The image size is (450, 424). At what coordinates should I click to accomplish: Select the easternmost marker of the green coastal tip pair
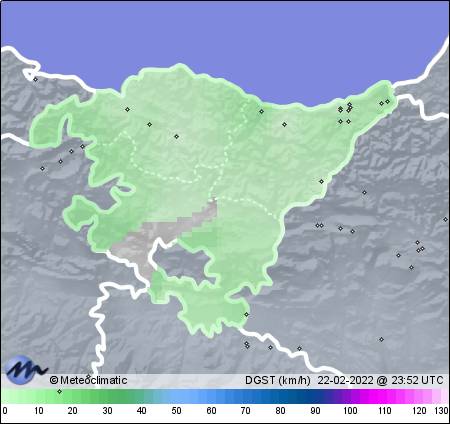[x=387, y=101]
